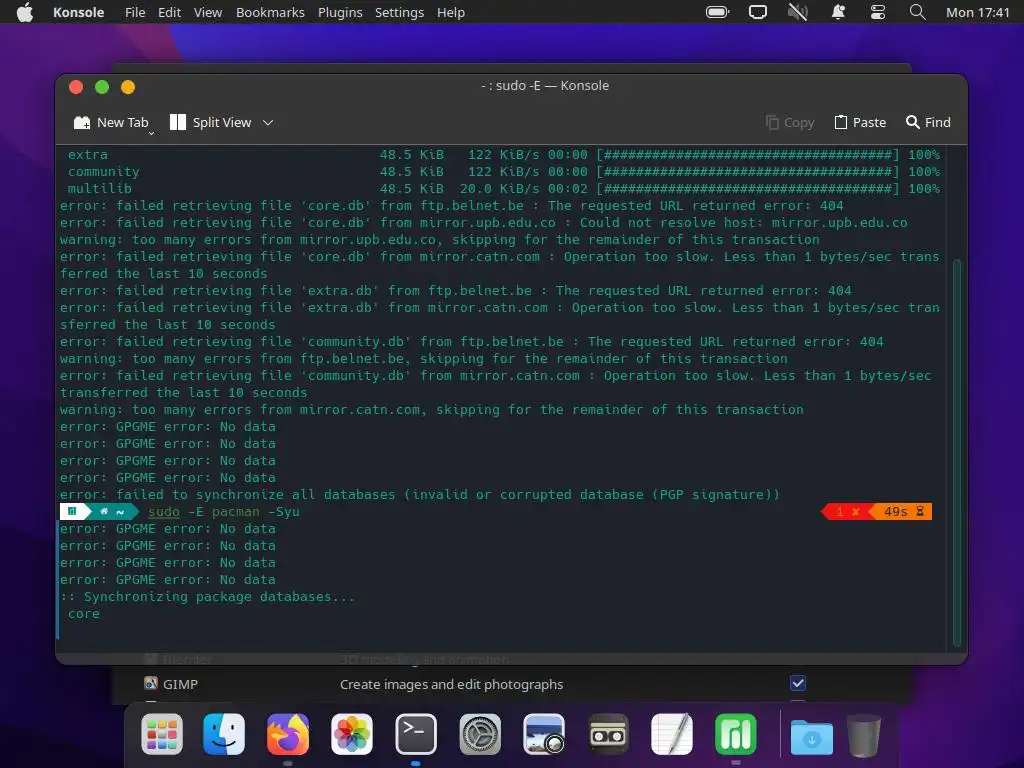Open the Konsole application menu
The width and height of the screenshot is (1024, 768).
[78, 12]
